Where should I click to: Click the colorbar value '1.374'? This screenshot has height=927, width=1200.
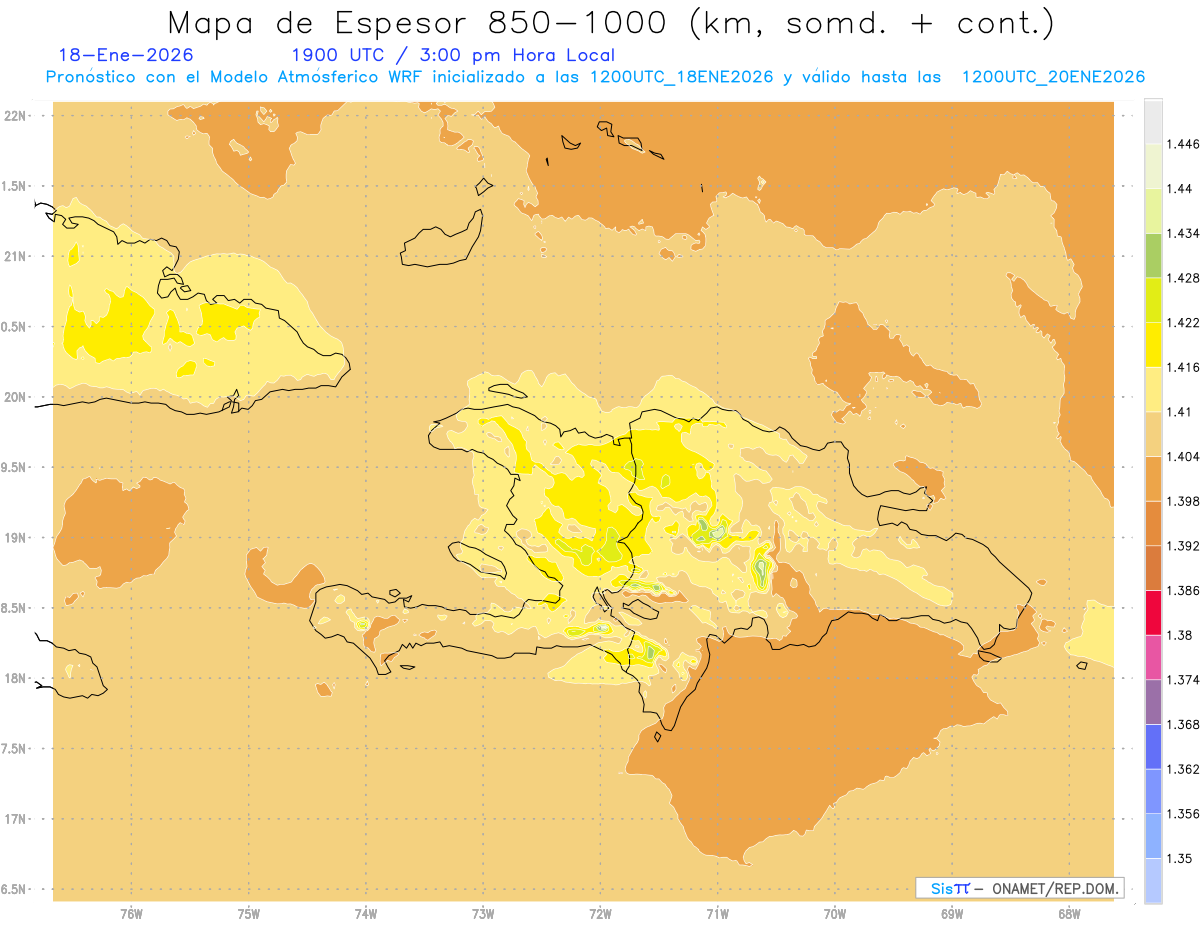pos(1183,680)
